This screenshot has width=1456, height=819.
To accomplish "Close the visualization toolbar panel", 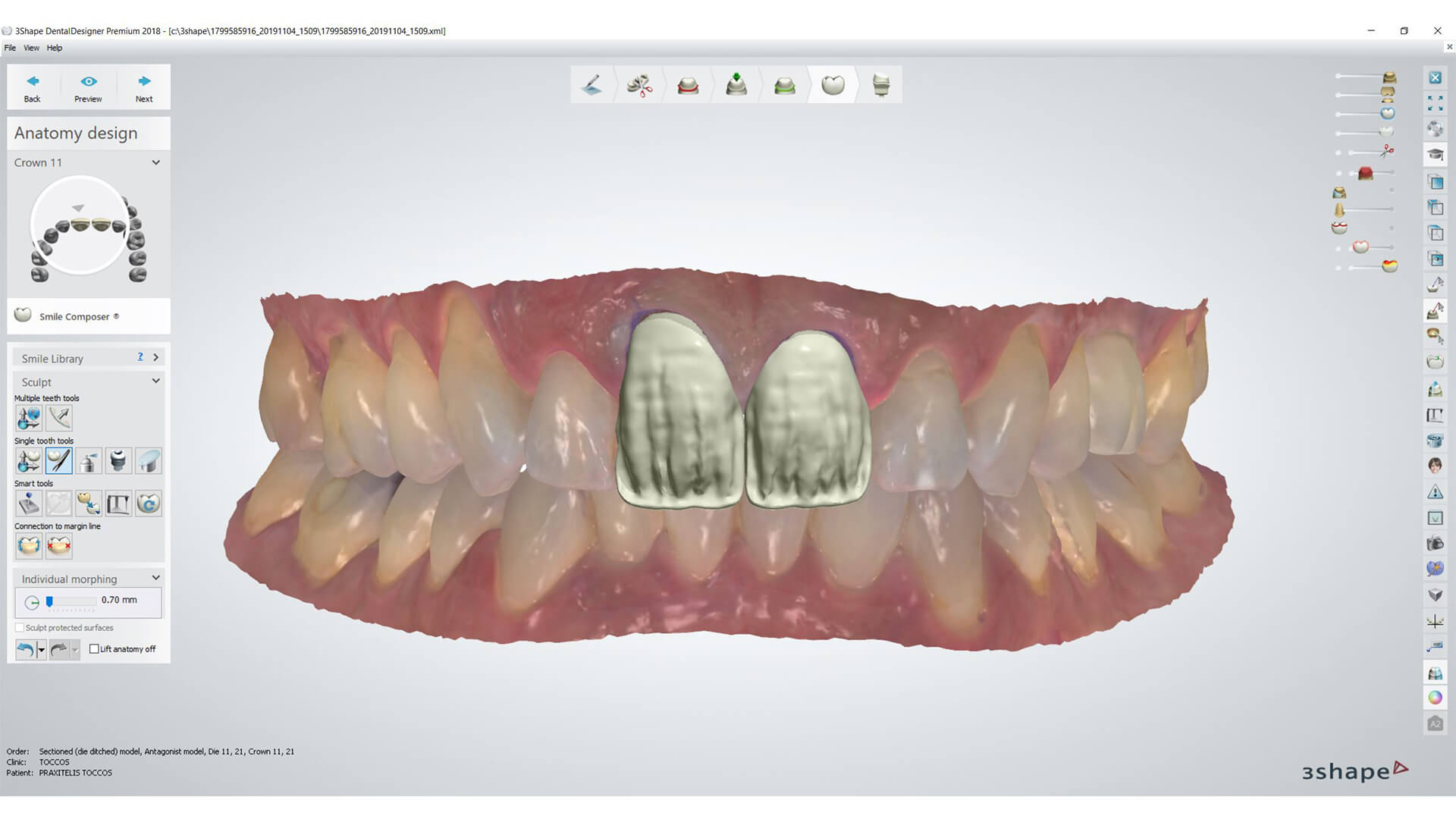I will click(x=1435, y=78).
